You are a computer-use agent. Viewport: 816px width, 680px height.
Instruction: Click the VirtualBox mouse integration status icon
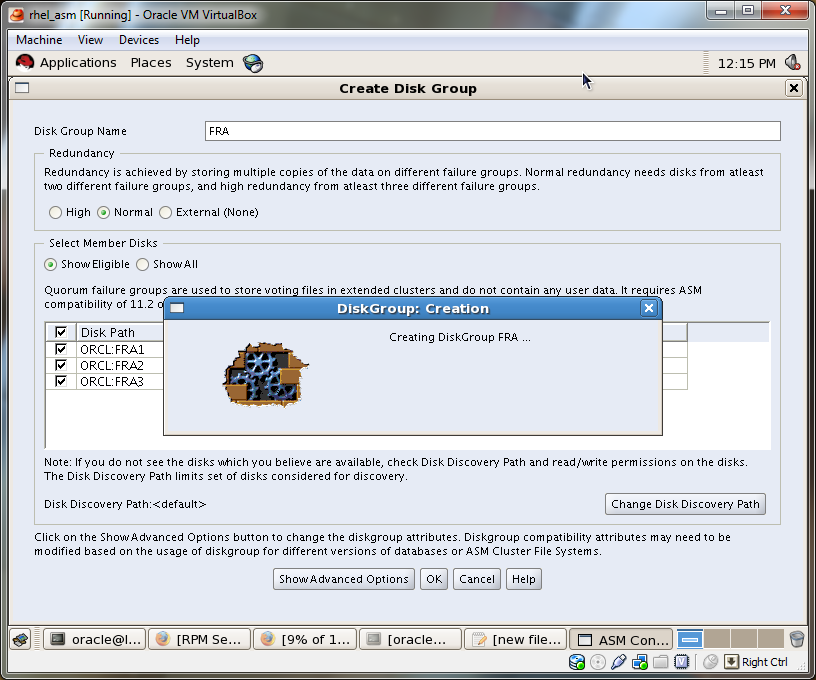(x=710, y=662)
